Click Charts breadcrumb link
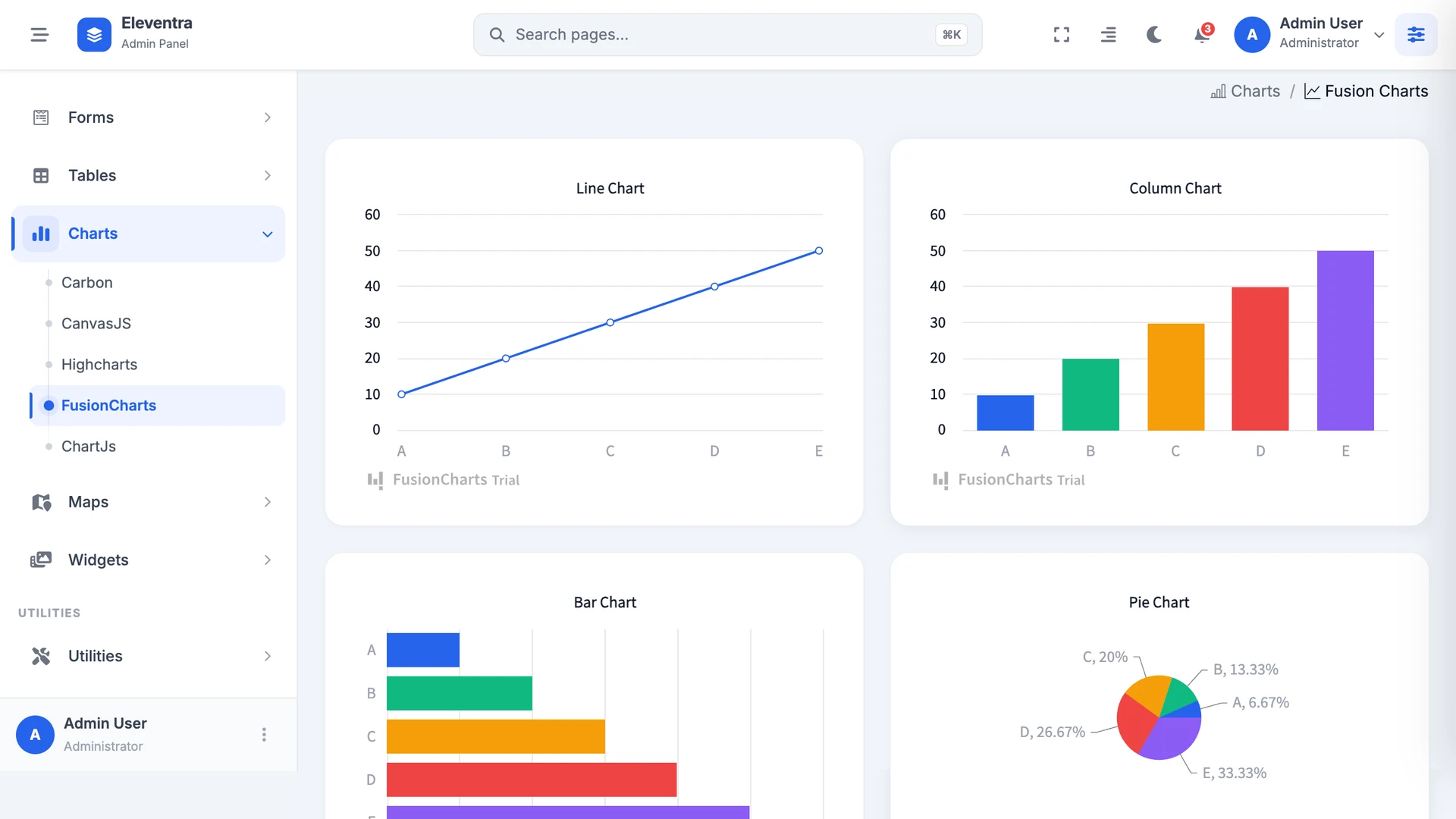 (x=1255, y=91)
